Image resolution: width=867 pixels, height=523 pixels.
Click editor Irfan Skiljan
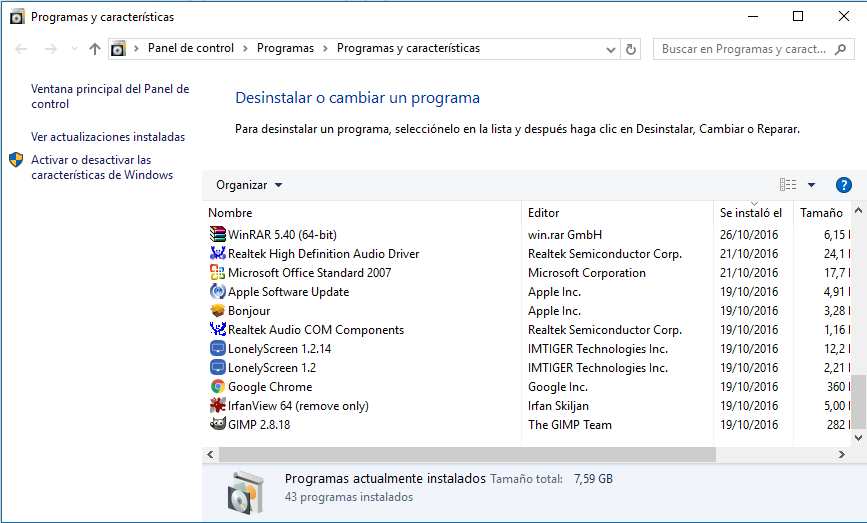coord(558,406)
